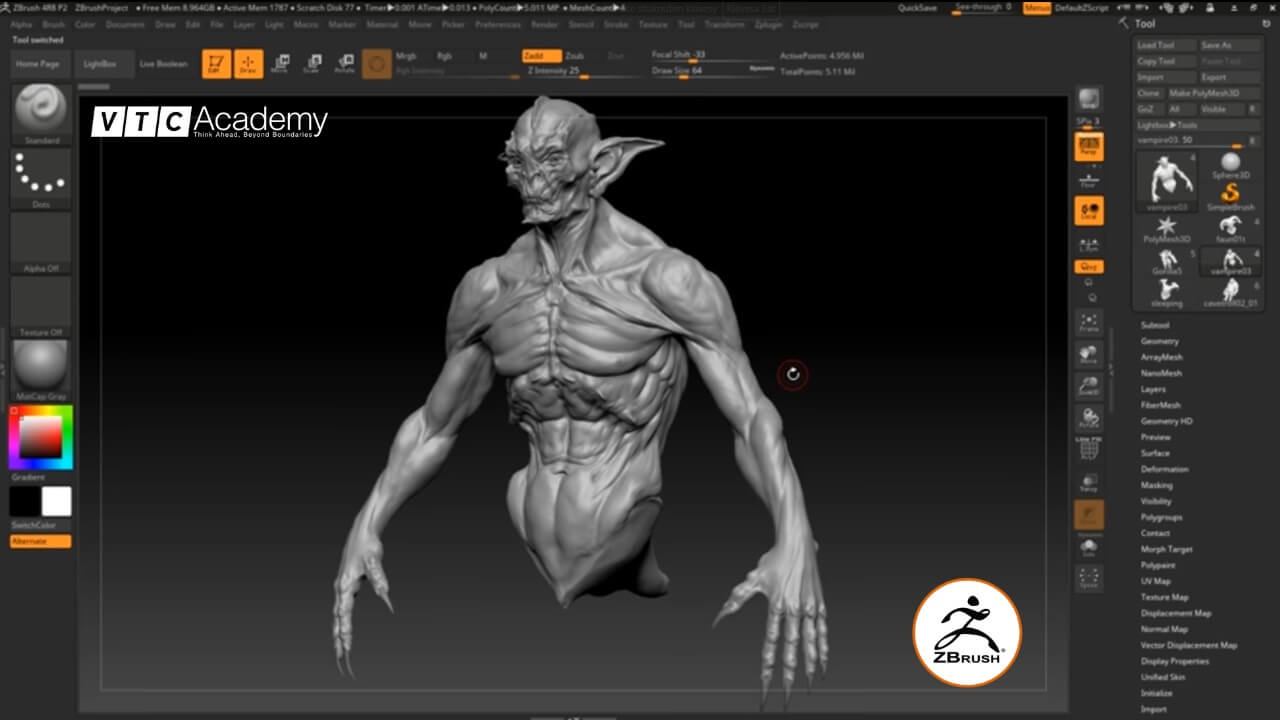Open the Zplugin menu
Screen dimensions: 1280x720
click(x=766, y=23)
